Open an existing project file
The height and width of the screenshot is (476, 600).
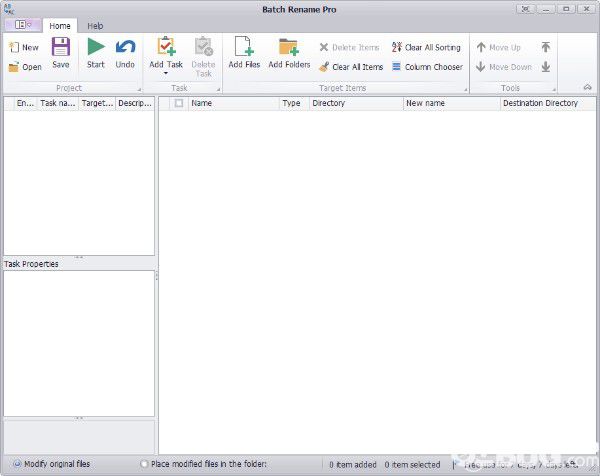pos(25,67)
